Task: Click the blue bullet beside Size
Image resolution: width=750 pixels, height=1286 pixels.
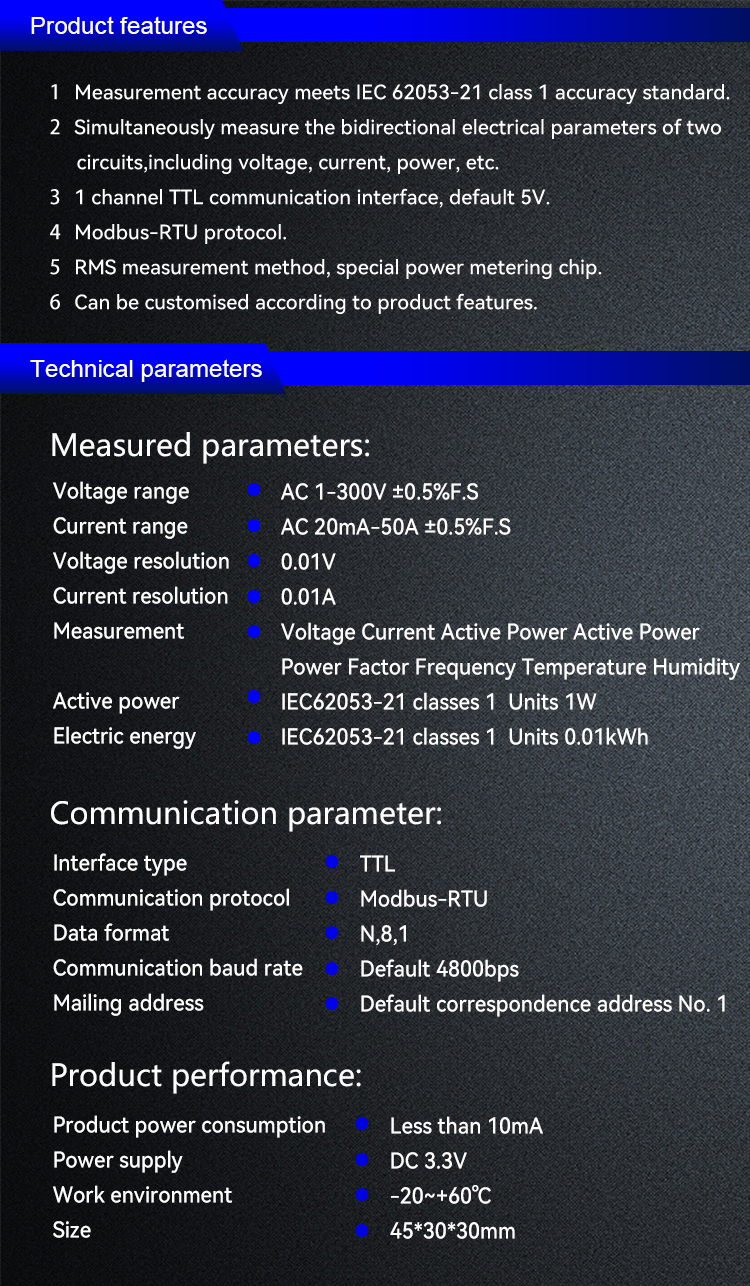Action: click(362, 1230)
